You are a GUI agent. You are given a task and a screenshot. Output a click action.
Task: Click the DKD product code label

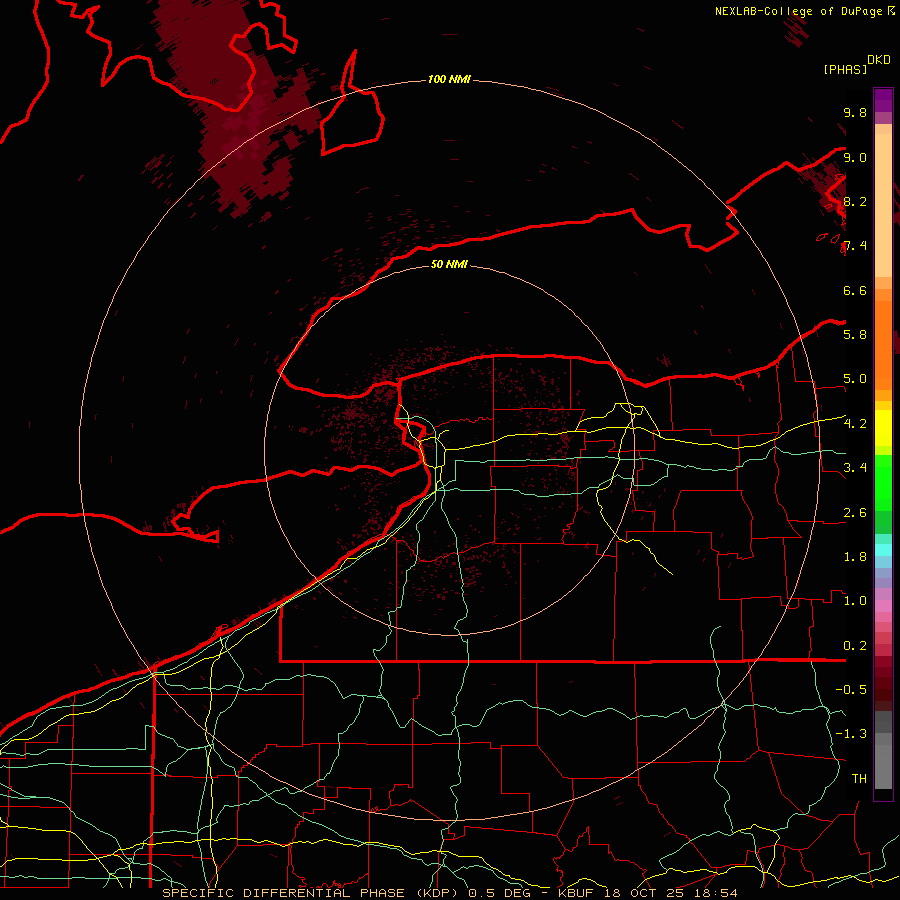coord(879,59)
